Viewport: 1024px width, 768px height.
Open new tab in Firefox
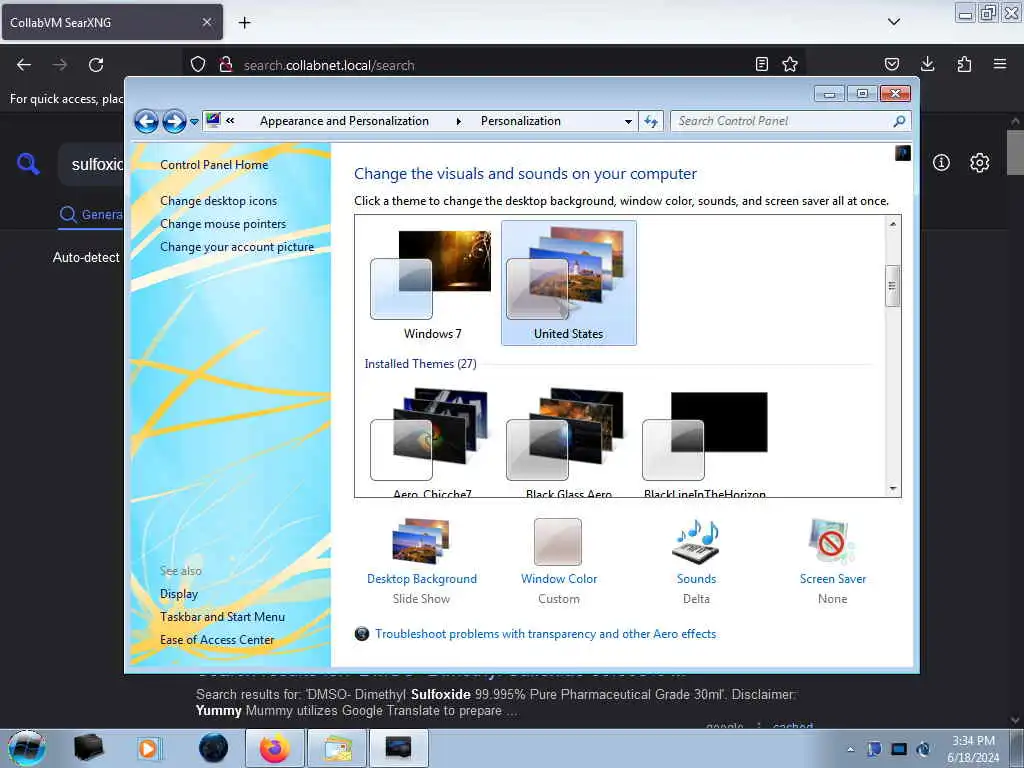tap(244, 23)
